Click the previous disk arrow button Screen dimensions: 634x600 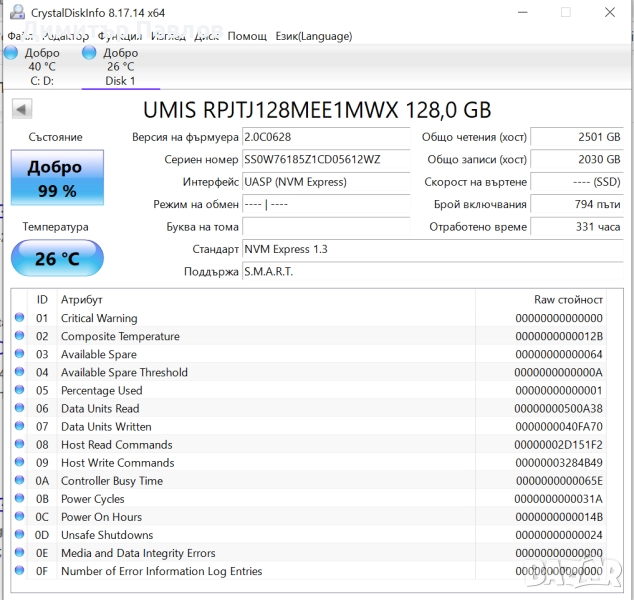[21, 109]
